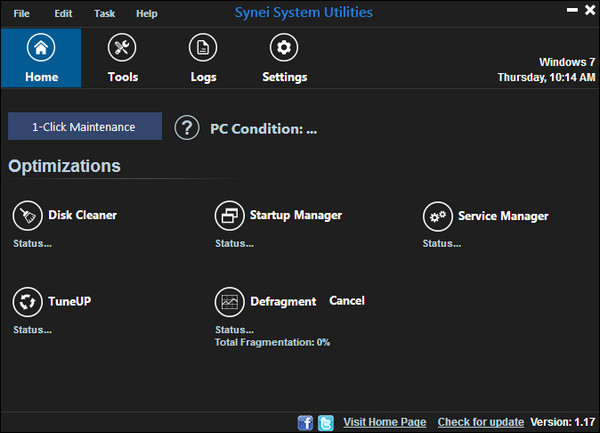Launch TuneUP via its circular arrows icon

pyautogui.click(x=26, y=301)
